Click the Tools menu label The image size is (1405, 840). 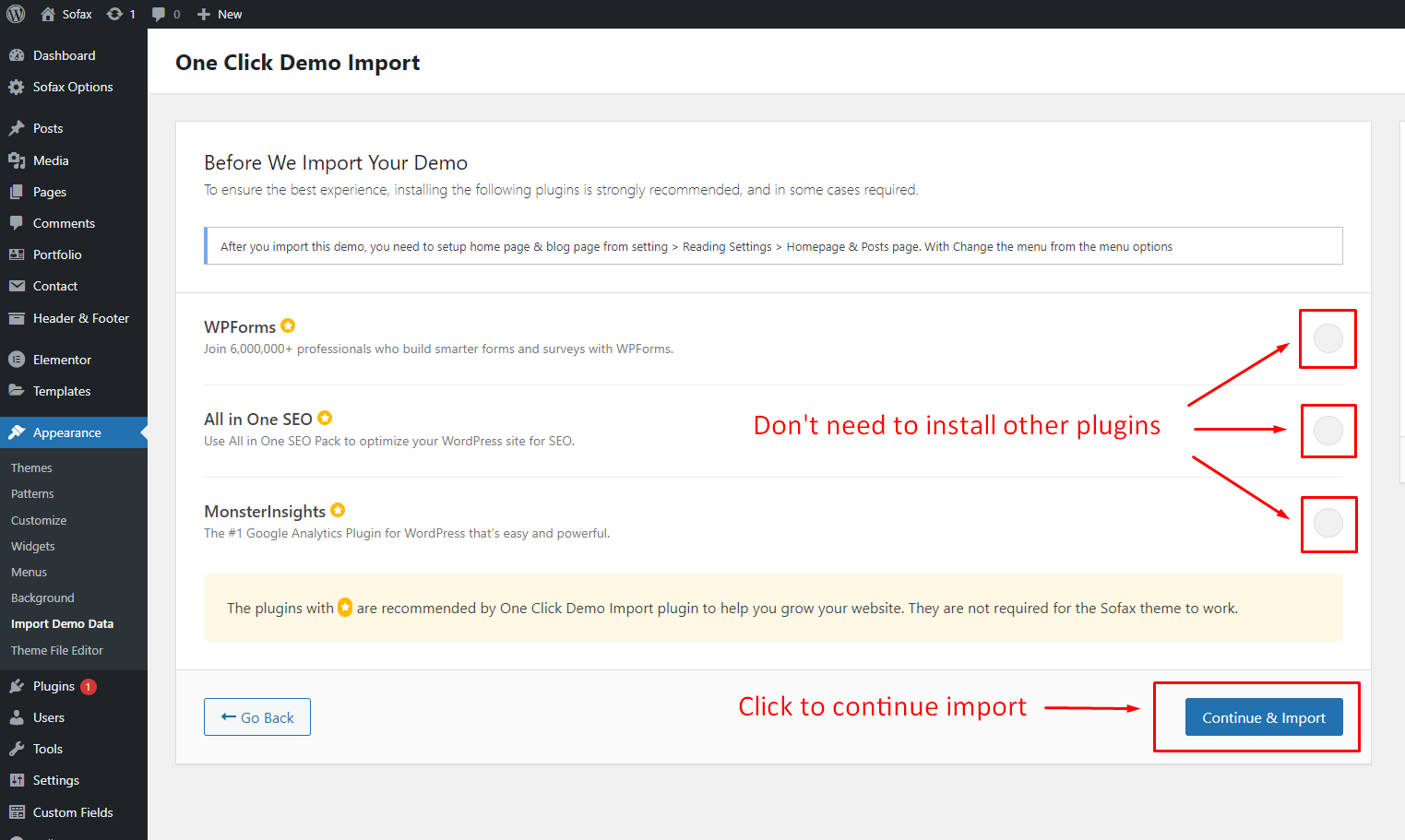pyautogui.click(x=48, y=749)
